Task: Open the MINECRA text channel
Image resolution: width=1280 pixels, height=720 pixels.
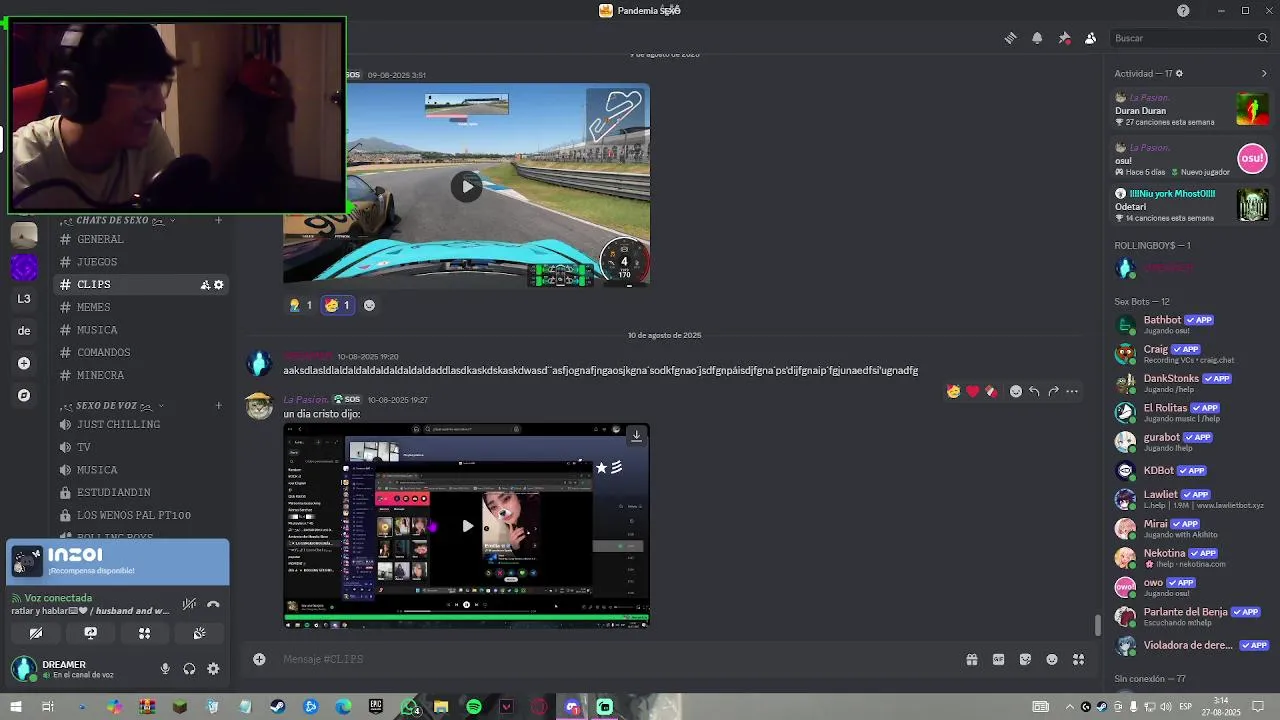Action: [x=143, y=375]
